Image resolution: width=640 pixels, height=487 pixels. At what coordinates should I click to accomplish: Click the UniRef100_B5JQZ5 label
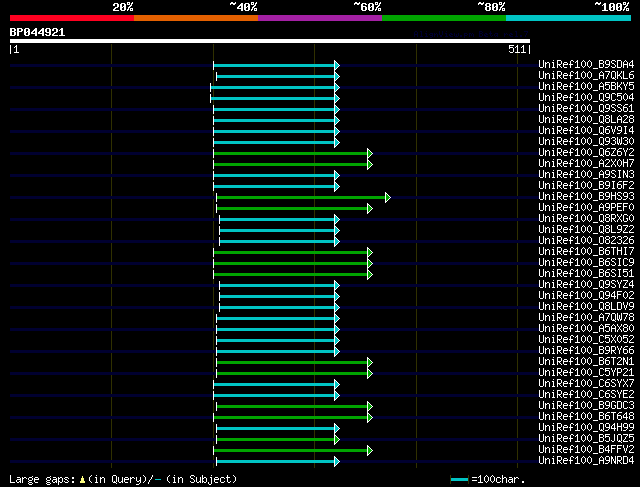click(586, 439)
